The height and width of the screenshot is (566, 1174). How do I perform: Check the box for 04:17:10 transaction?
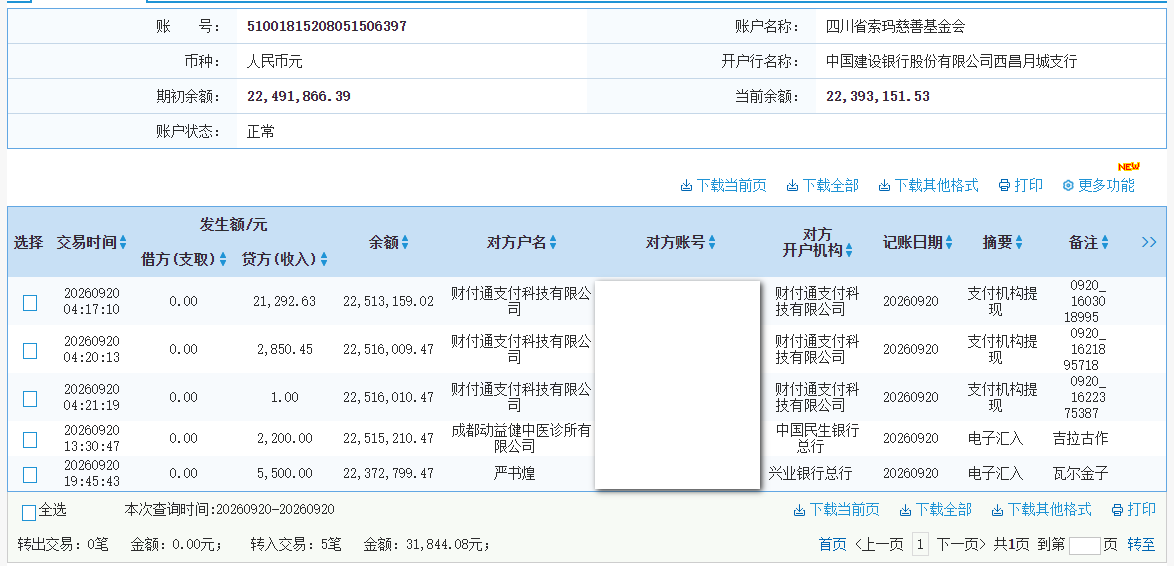(30, 302)
